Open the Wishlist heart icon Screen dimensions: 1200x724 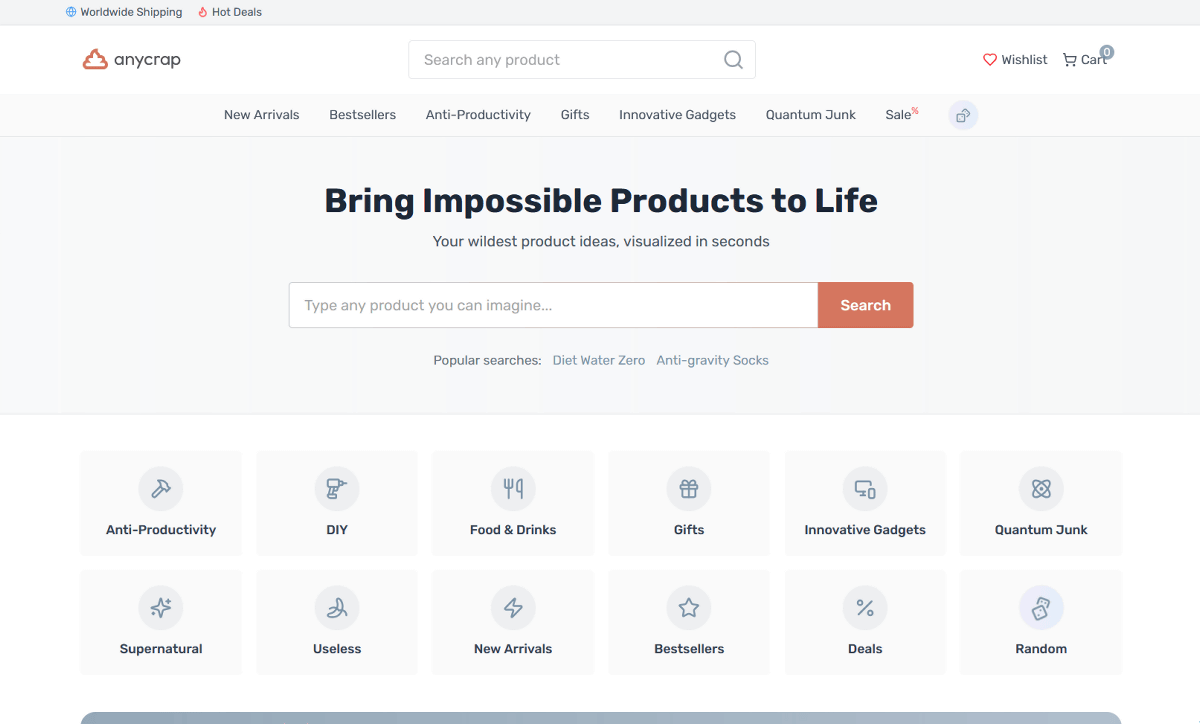[x=990, y=60]
